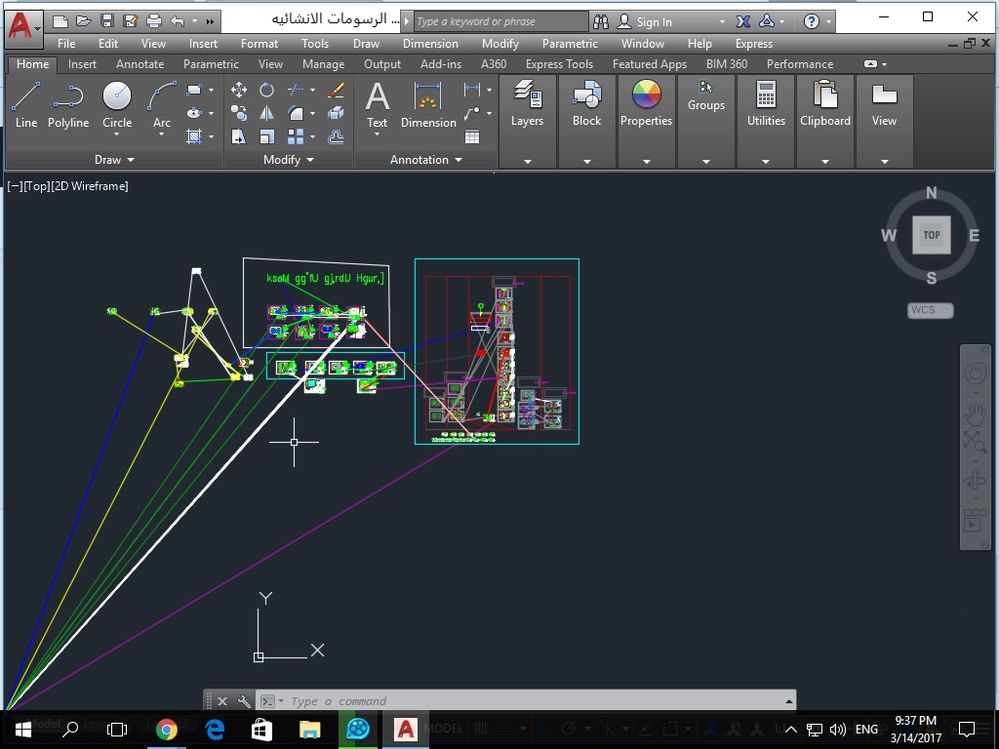Select the Line drawing tool
999x749 pixels.
click(26, 105)
